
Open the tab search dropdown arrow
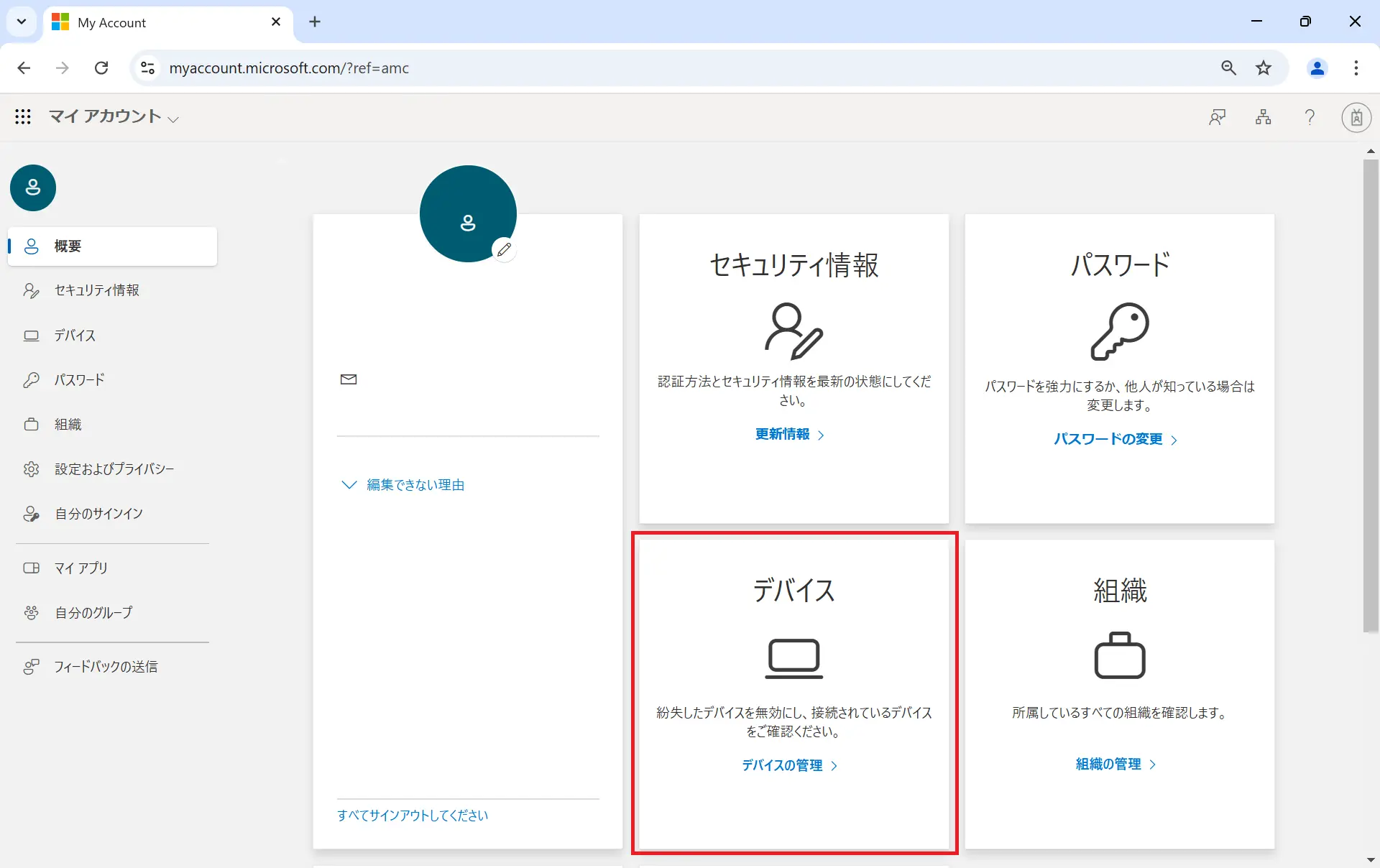(22, 22)
